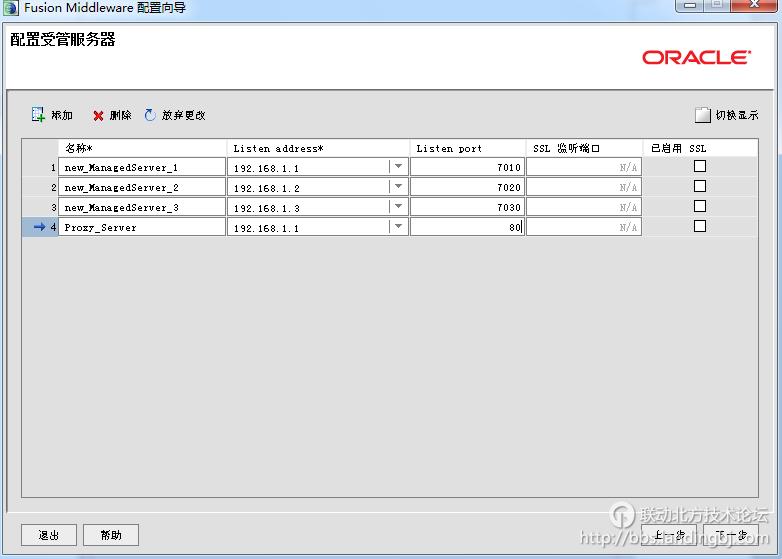
Task: Click the 名称 column header
Action: click(x=142, y=148)
